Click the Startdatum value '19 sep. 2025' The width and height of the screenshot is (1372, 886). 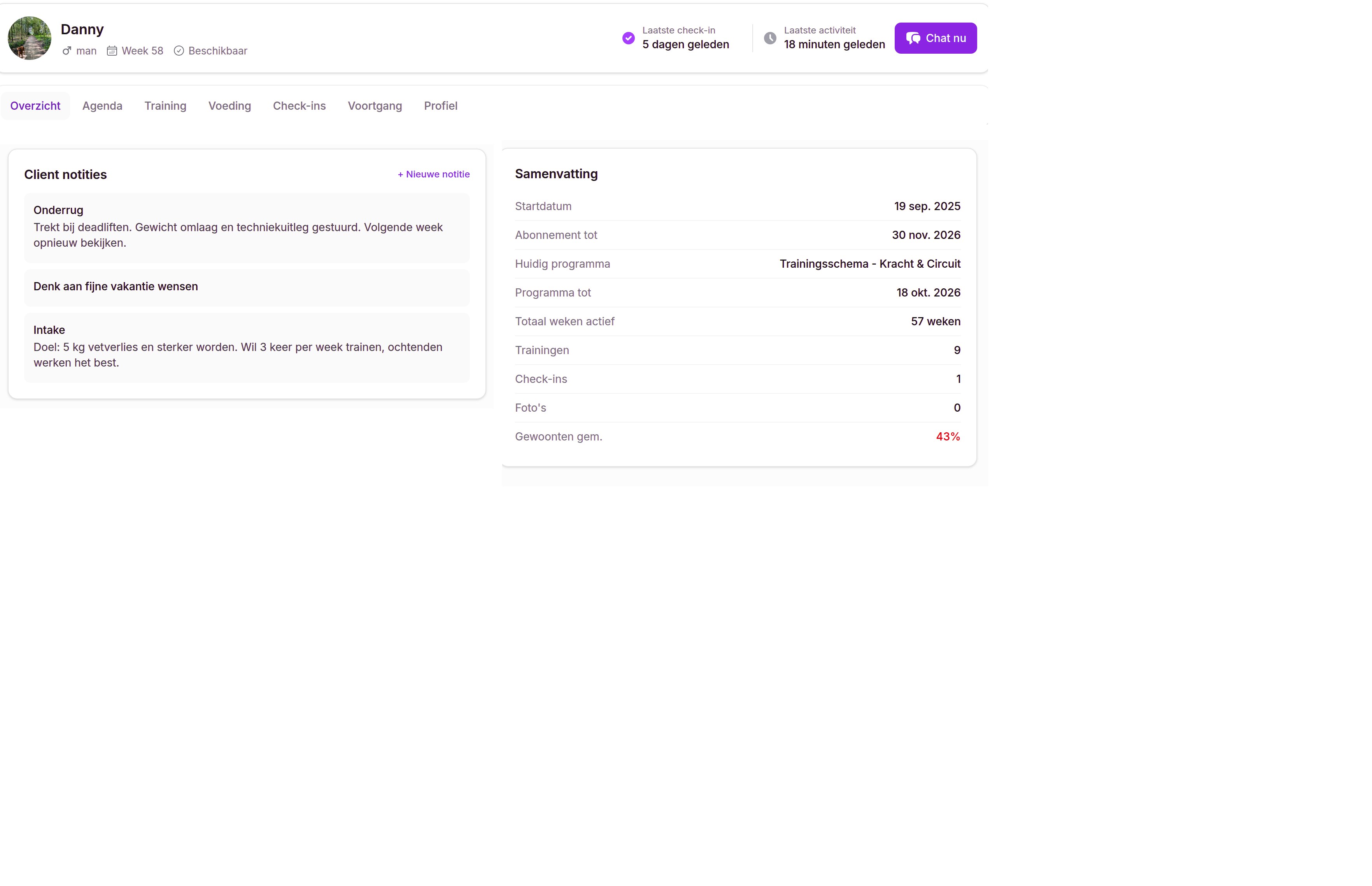pyautogui.click(x=927, y=206)
